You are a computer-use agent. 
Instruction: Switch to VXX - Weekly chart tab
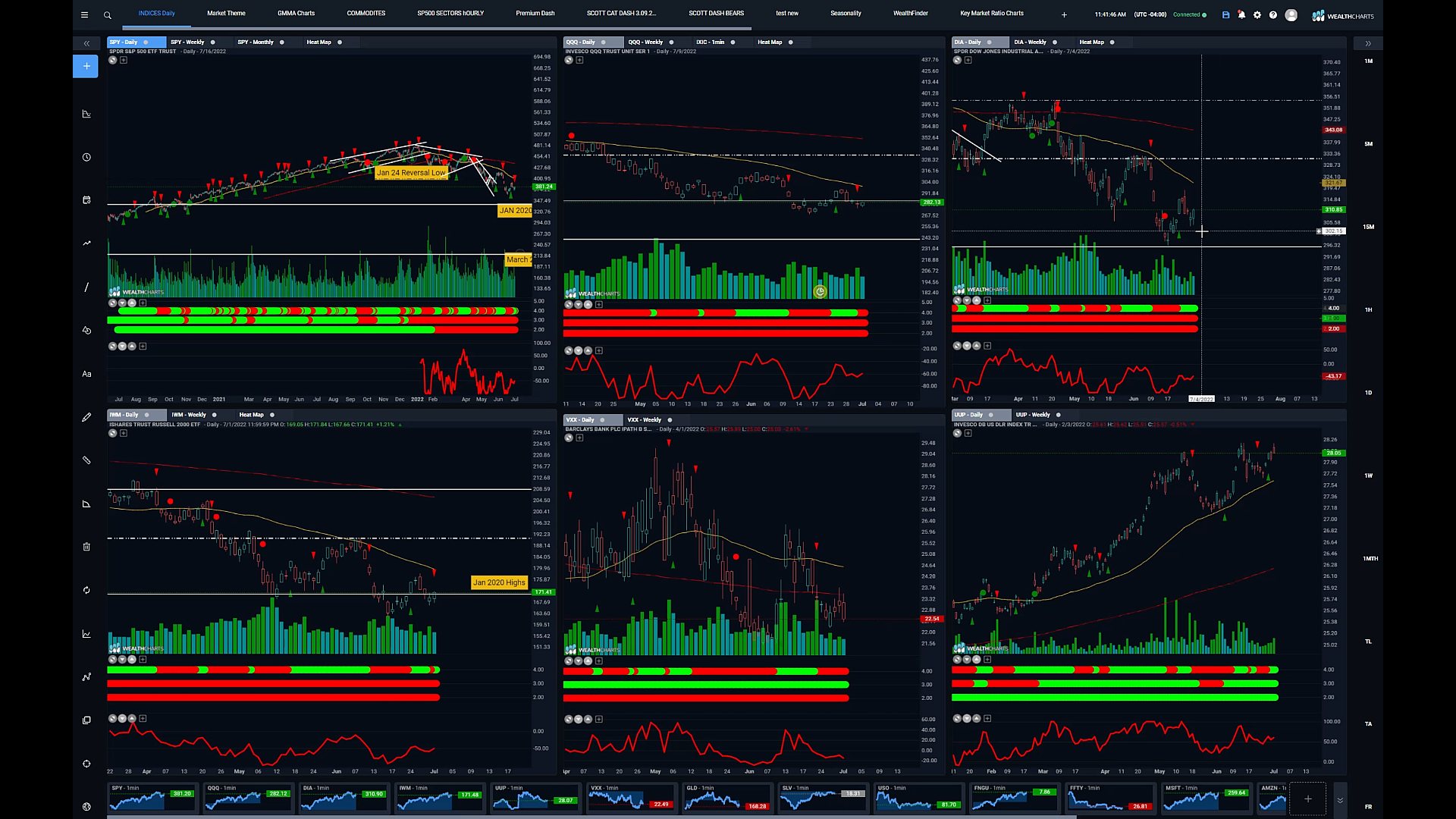tap(645, 420)
